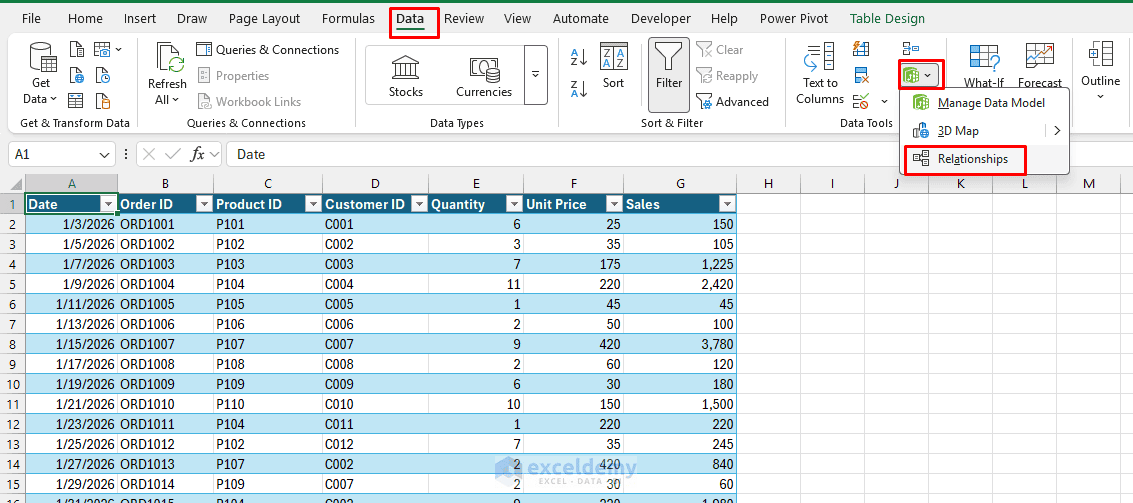The width and height of the screenshot is (1133, 503).
Task: Expand the Data Types gallery
Action: 535,74
